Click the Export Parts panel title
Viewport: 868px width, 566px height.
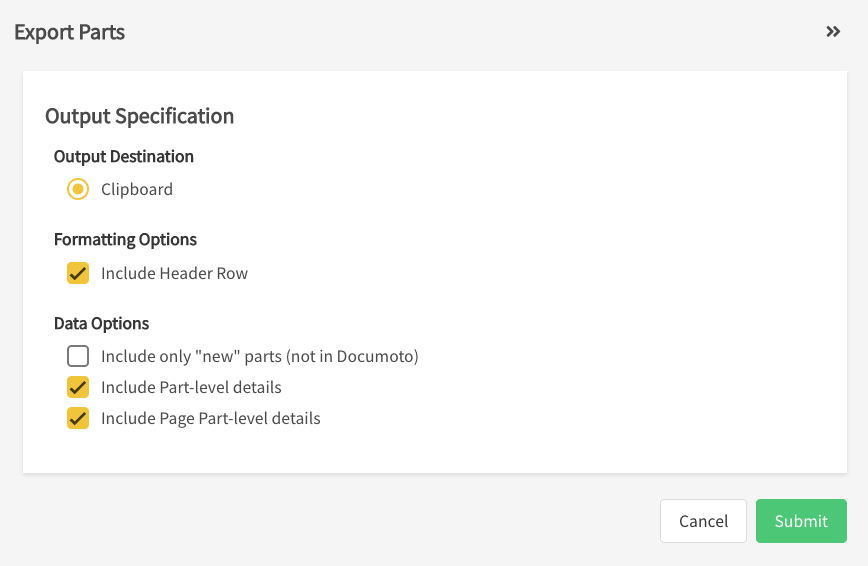pyautogui.click(x=69, y=32)
